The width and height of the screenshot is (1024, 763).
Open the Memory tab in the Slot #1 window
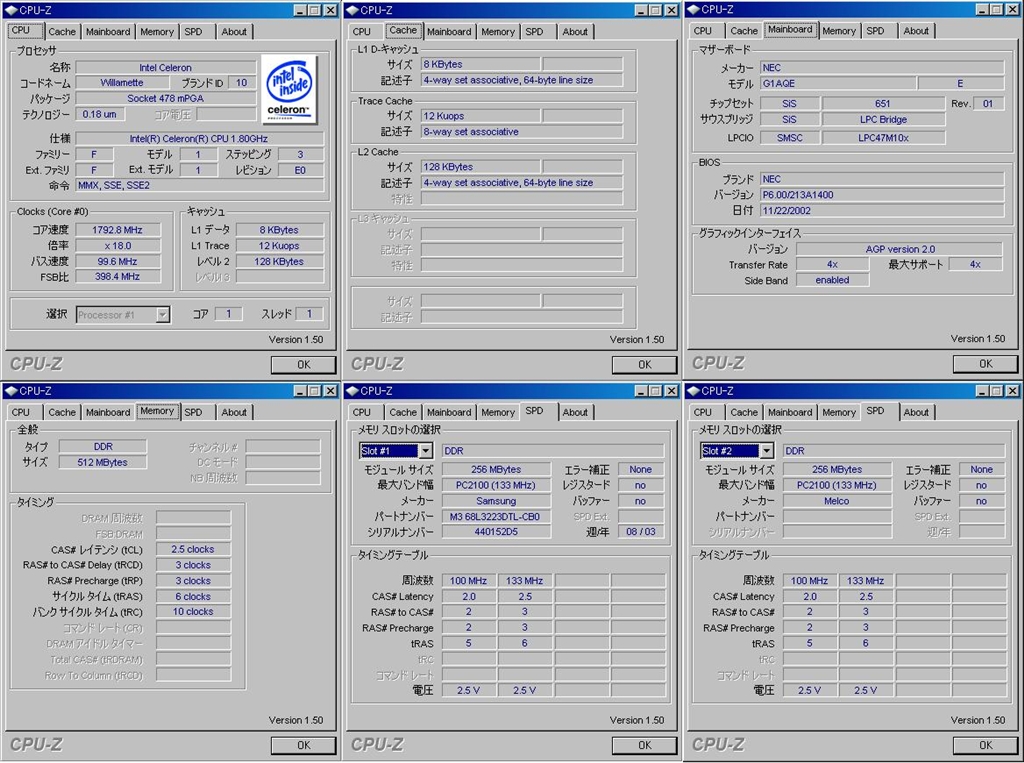498,412
